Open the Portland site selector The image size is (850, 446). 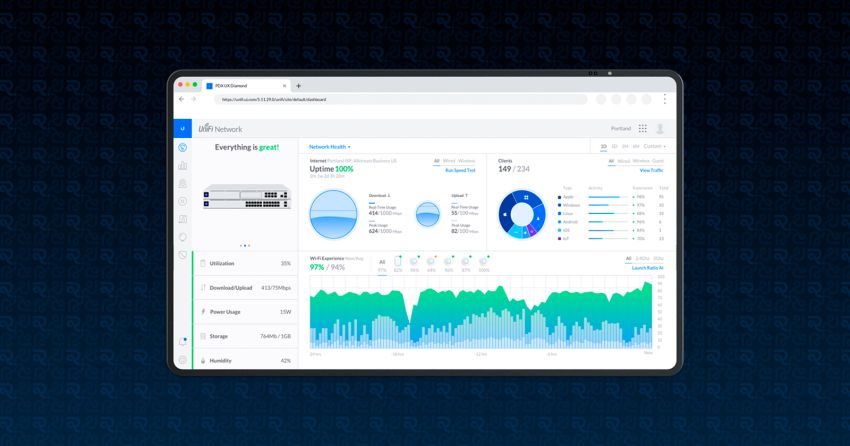coord(620,129)
